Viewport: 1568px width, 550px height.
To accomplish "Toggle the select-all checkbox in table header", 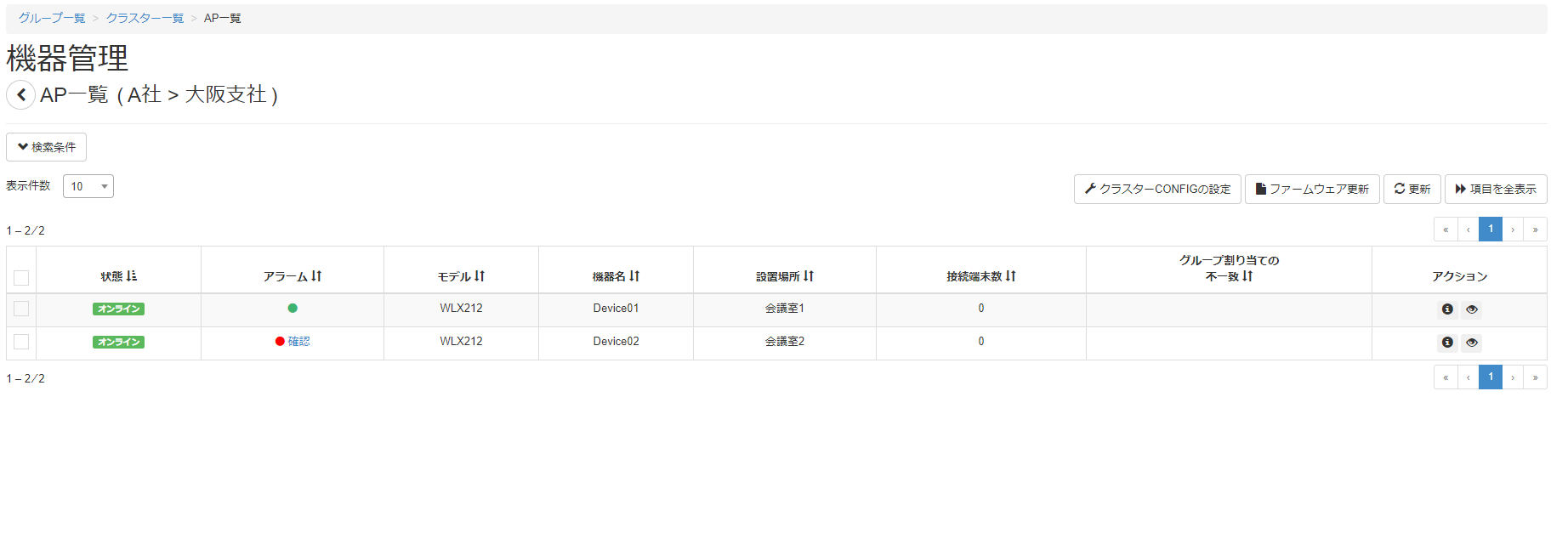I will pos(21,277).
